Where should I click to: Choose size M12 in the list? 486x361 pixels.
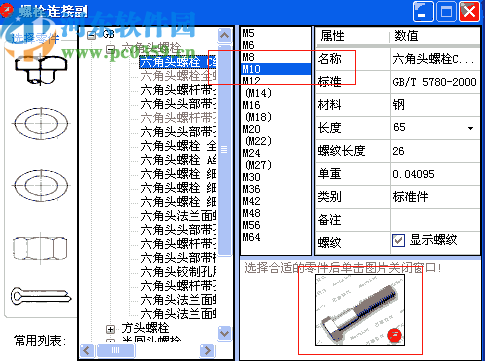tap(251, 81)
